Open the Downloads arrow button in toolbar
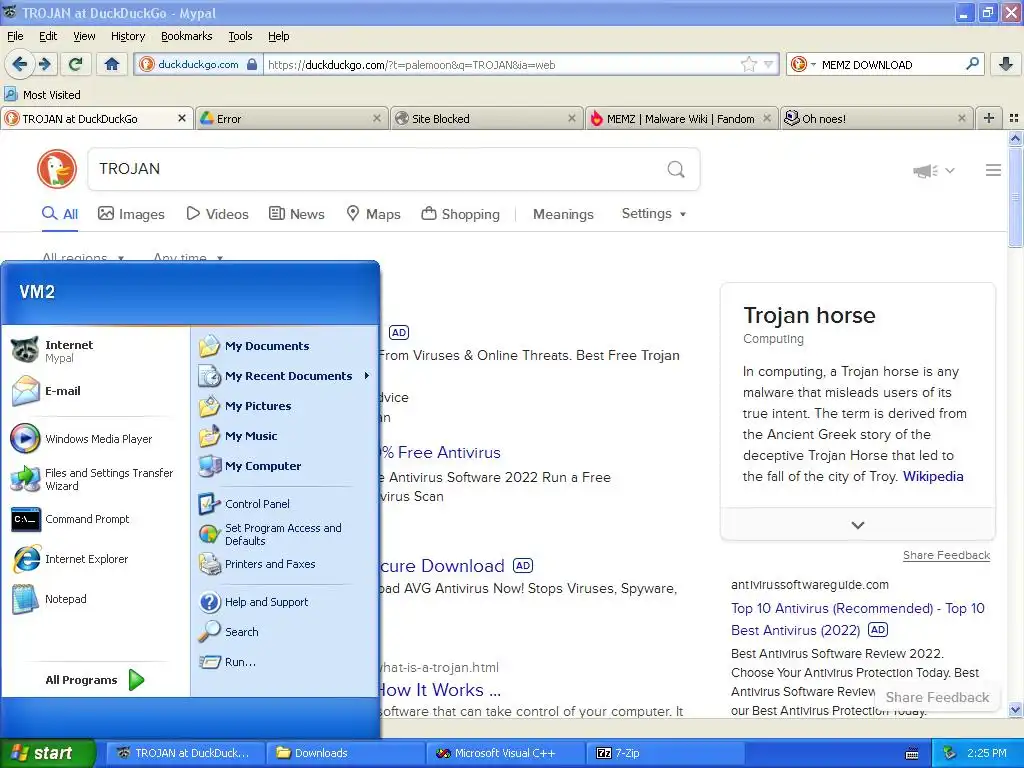1024x768 pixels. [1005, 64]
